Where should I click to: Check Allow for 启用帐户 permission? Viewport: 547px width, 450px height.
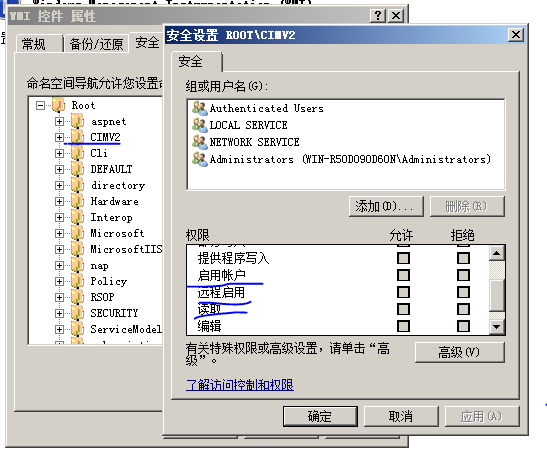(x=403, y=275)
